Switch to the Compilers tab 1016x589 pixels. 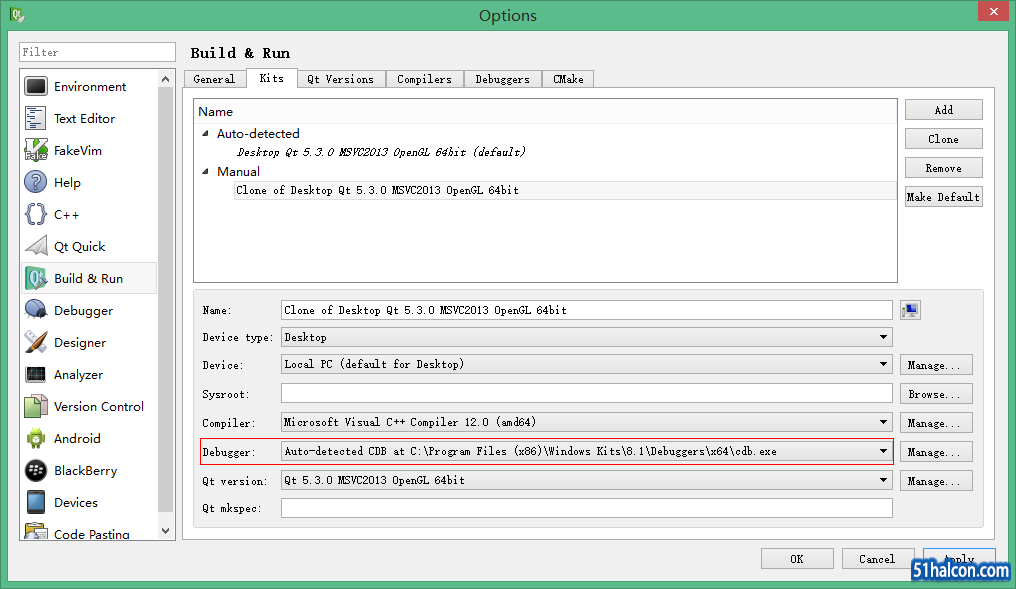(424, 79)
